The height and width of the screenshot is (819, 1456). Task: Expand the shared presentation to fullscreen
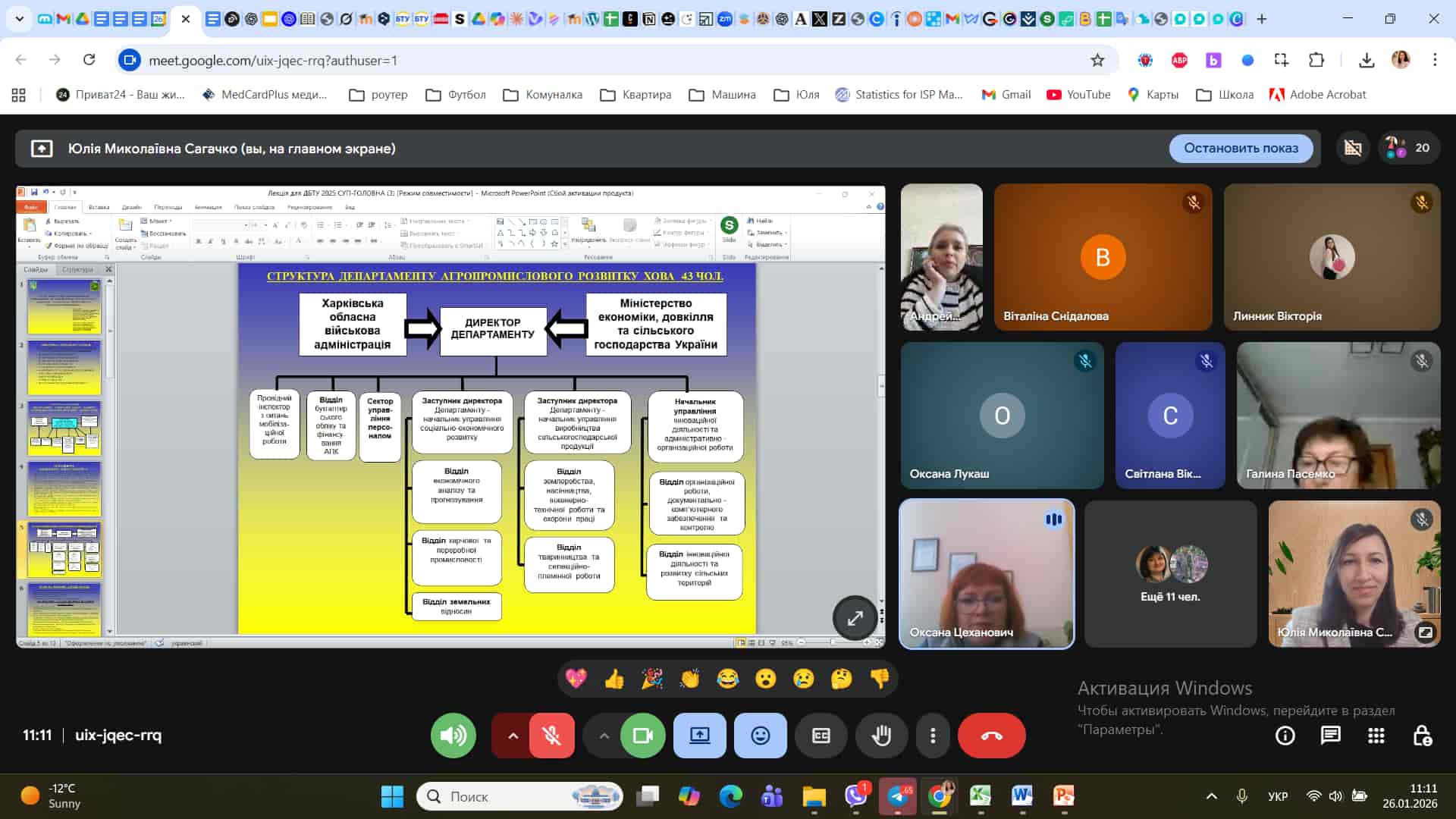855,618
